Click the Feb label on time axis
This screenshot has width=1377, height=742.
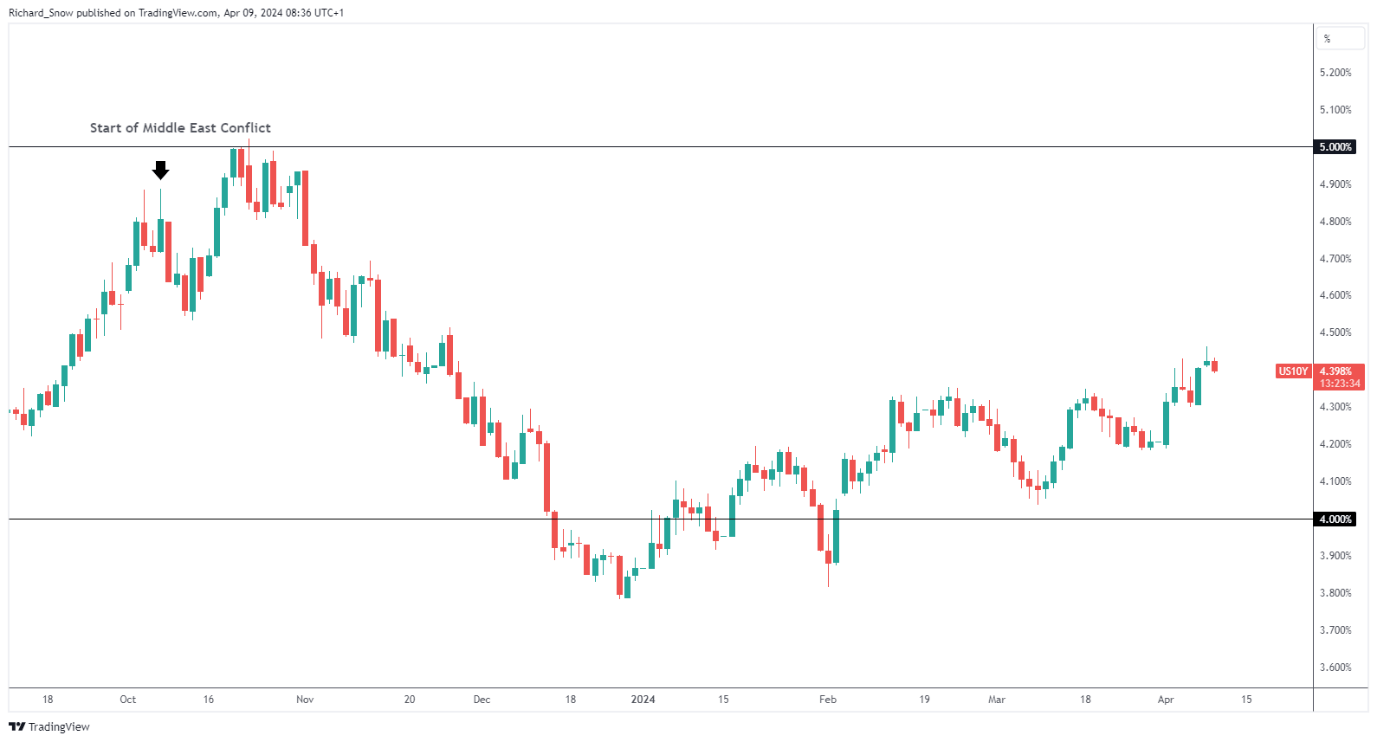coord(826,699)
